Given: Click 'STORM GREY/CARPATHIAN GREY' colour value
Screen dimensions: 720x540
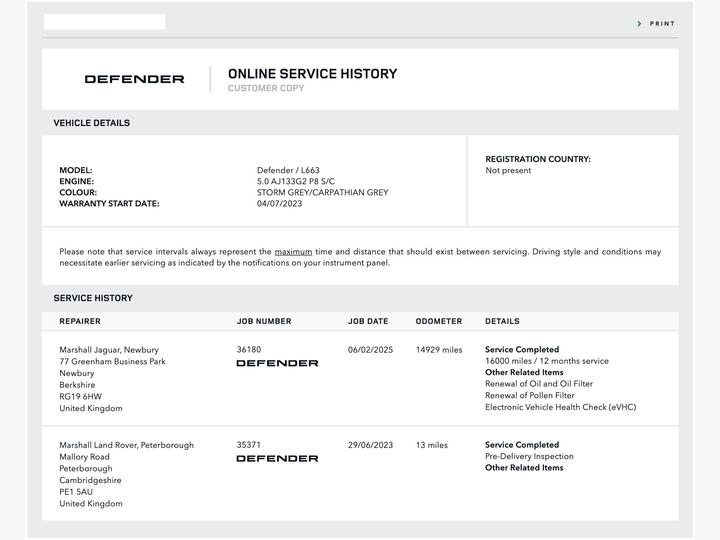Looking at the screenshot, I should pos(322,192).
